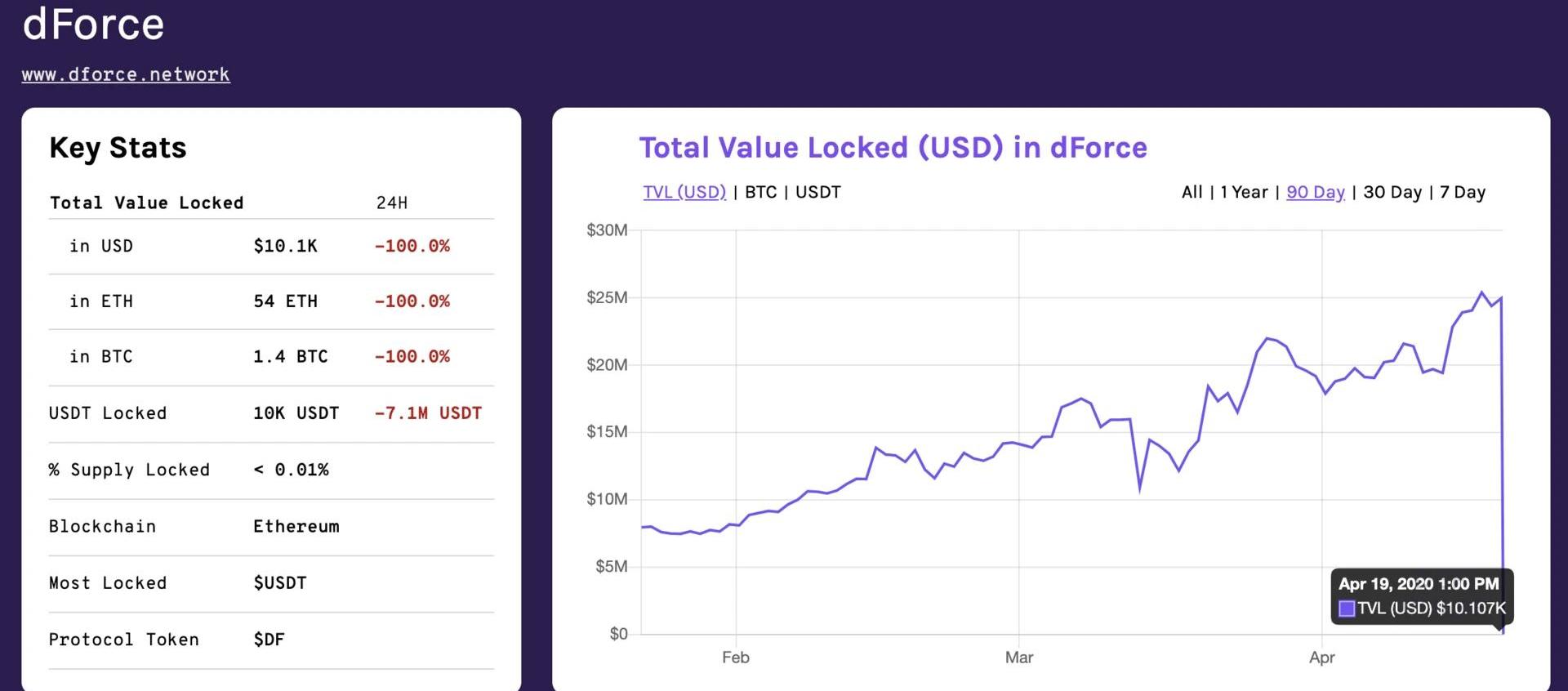Screen dimensions: 1568x691
Task: Click the $DF Protocol Token value
Action: (269, 640)
